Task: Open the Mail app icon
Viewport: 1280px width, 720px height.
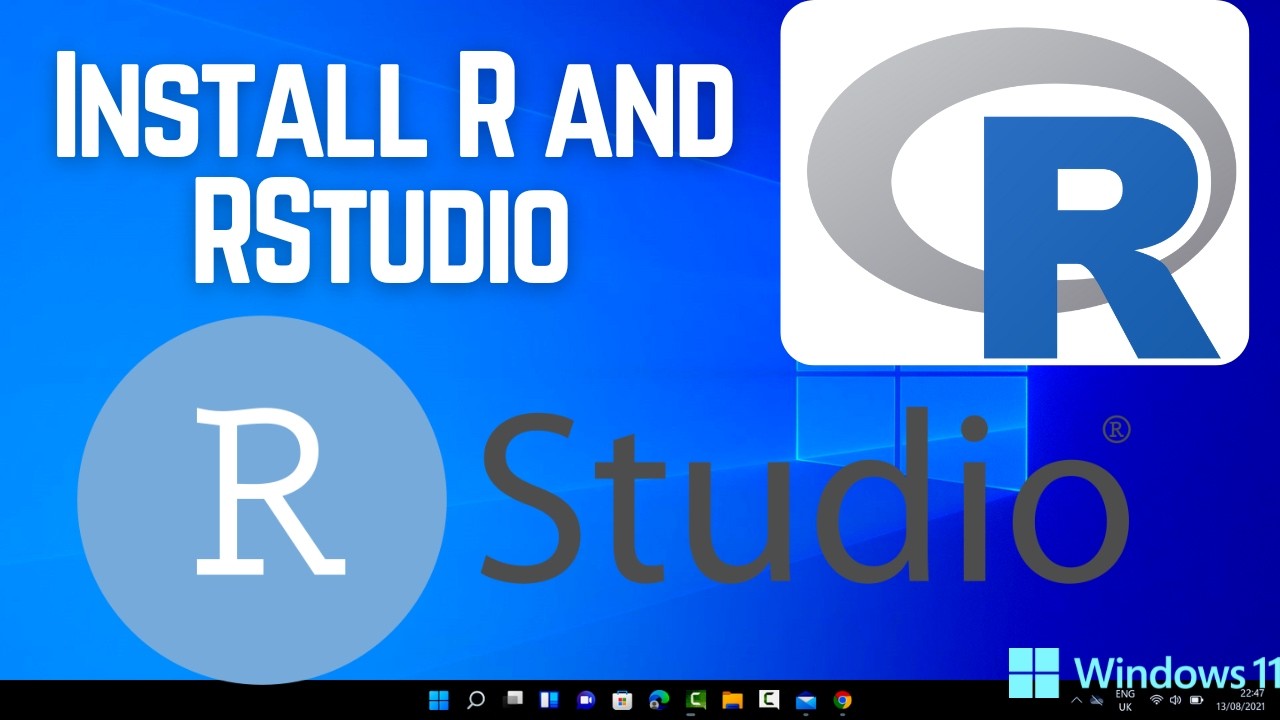Action: (x=806, y=700)
